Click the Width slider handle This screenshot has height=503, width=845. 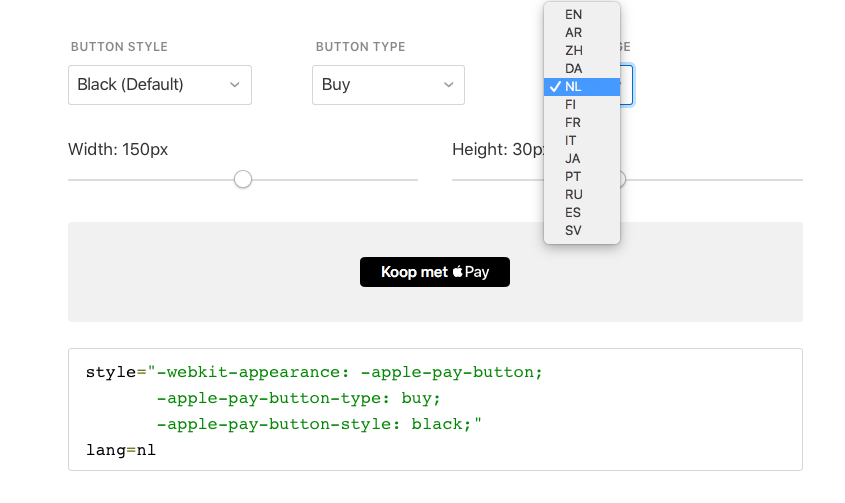coord(243,179)
